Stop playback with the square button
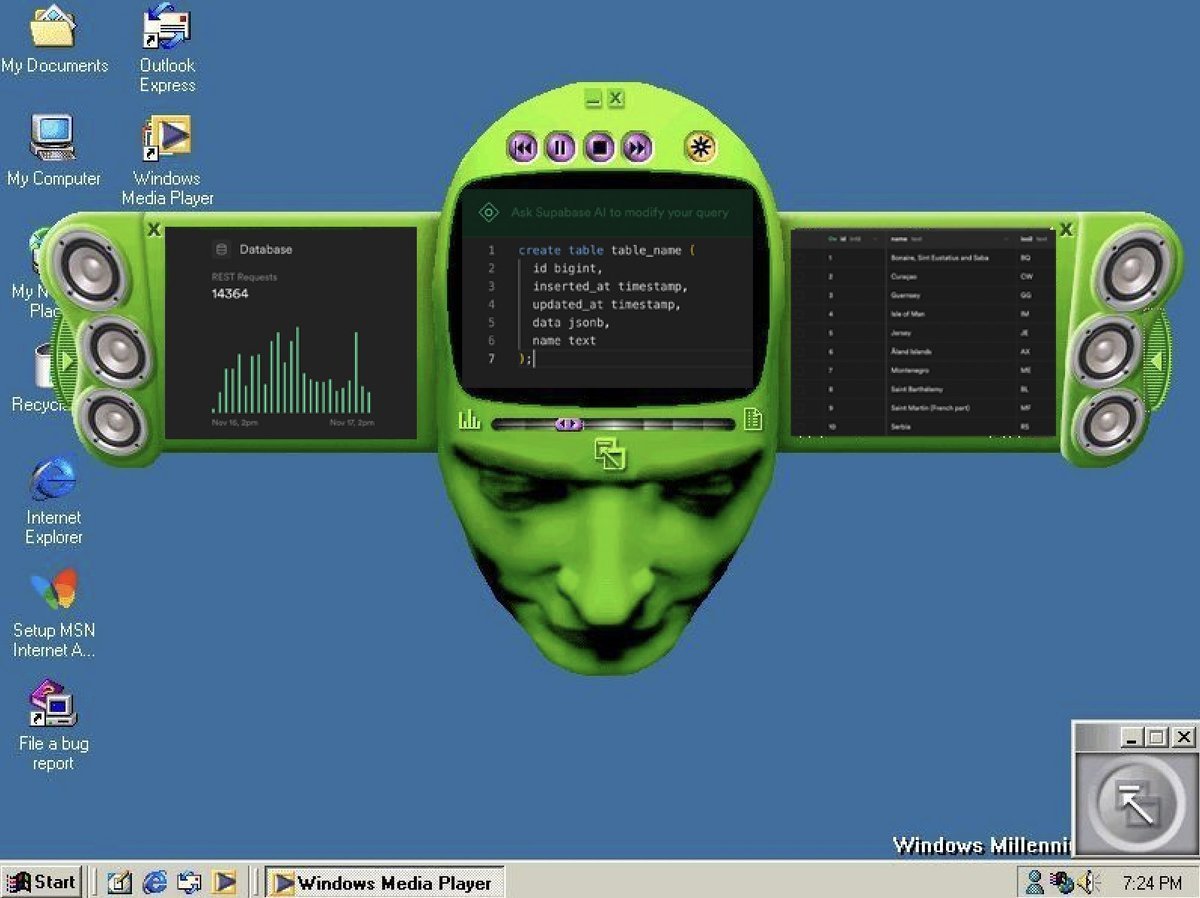 pos(599,148)
